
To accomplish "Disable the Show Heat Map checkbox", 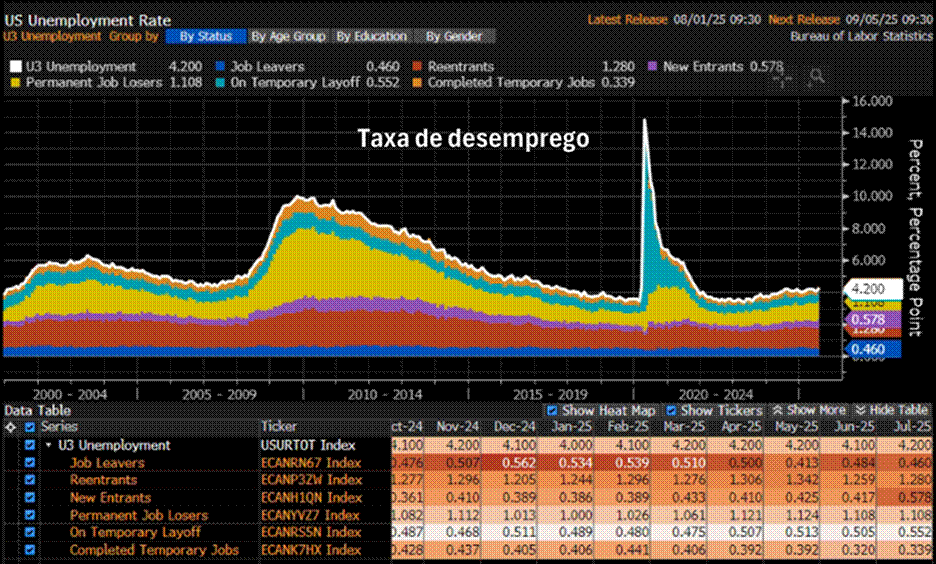I will tap(552, 411).
